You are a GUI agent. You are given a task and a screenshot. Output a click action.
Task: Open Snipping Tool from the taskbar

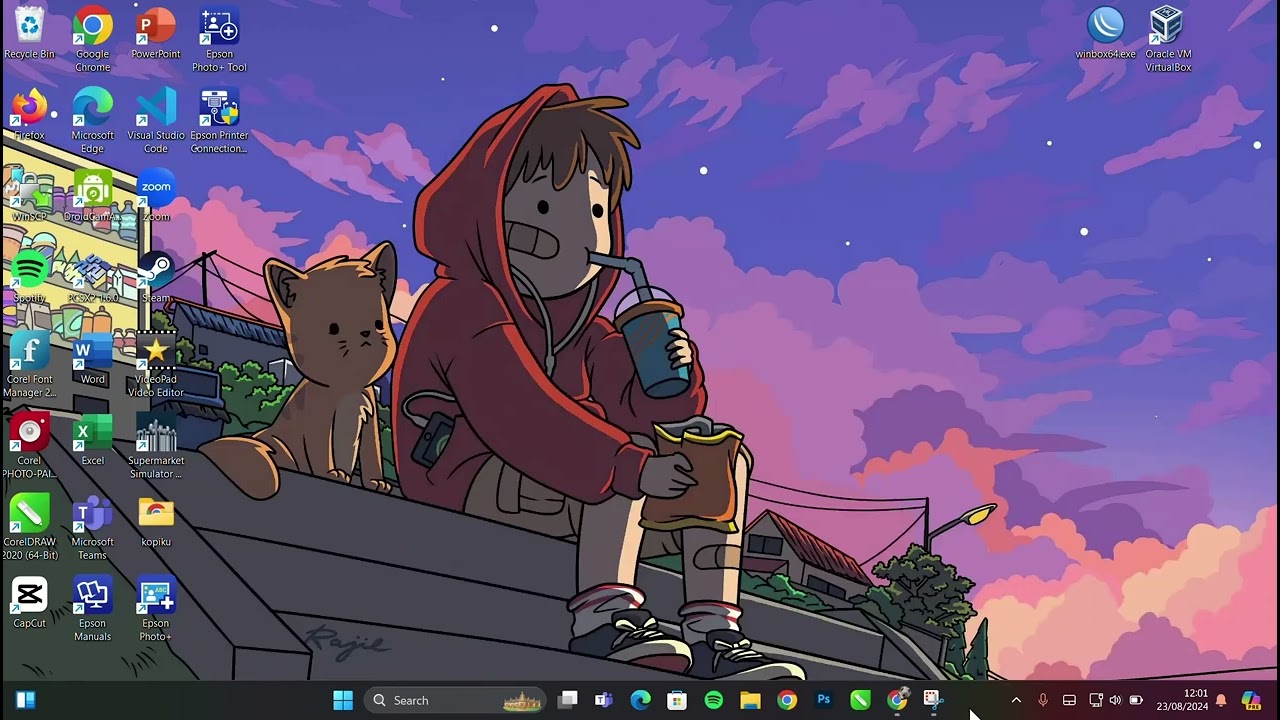[x=933, y=700]
